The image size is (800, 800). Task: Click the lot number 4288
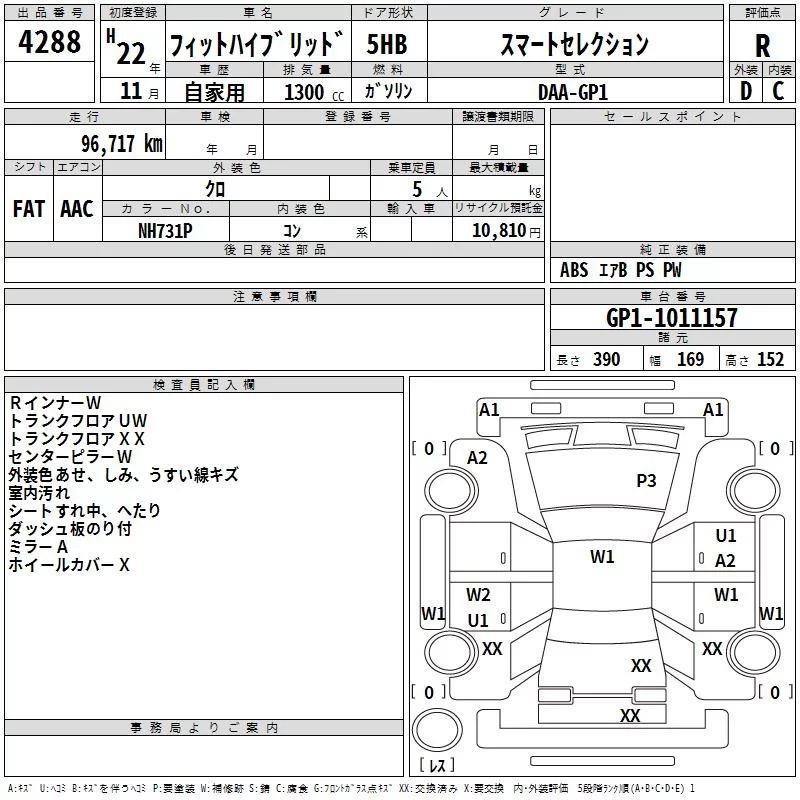[49, 42]
